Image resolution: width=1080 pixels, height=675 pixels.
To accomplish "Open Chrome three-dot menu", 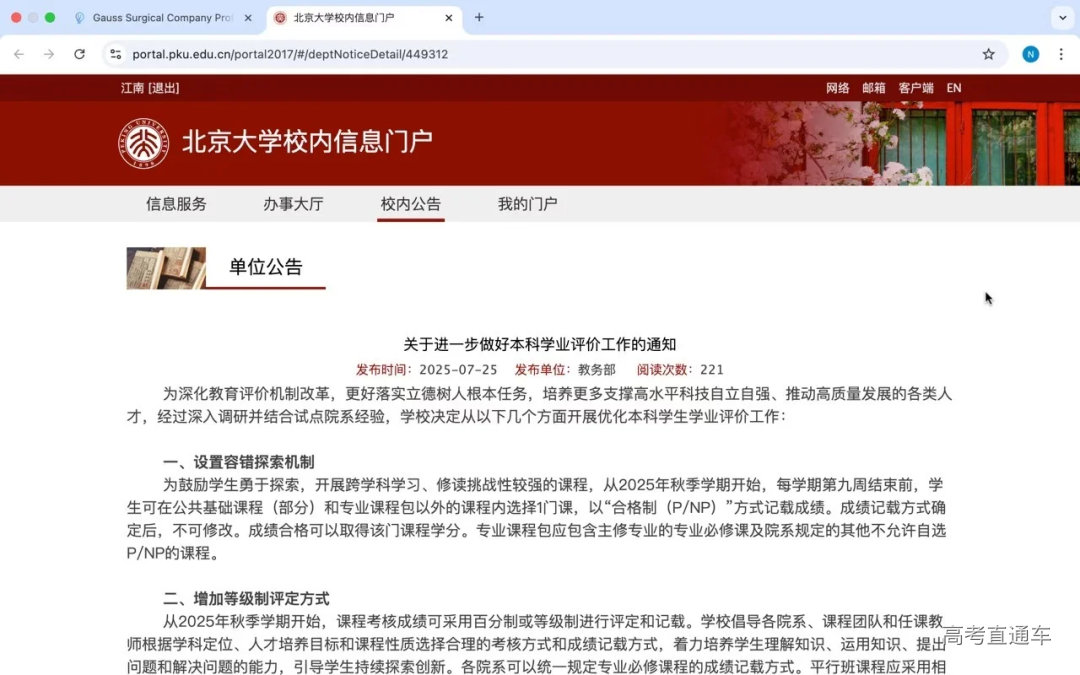I will point(1060,54).
